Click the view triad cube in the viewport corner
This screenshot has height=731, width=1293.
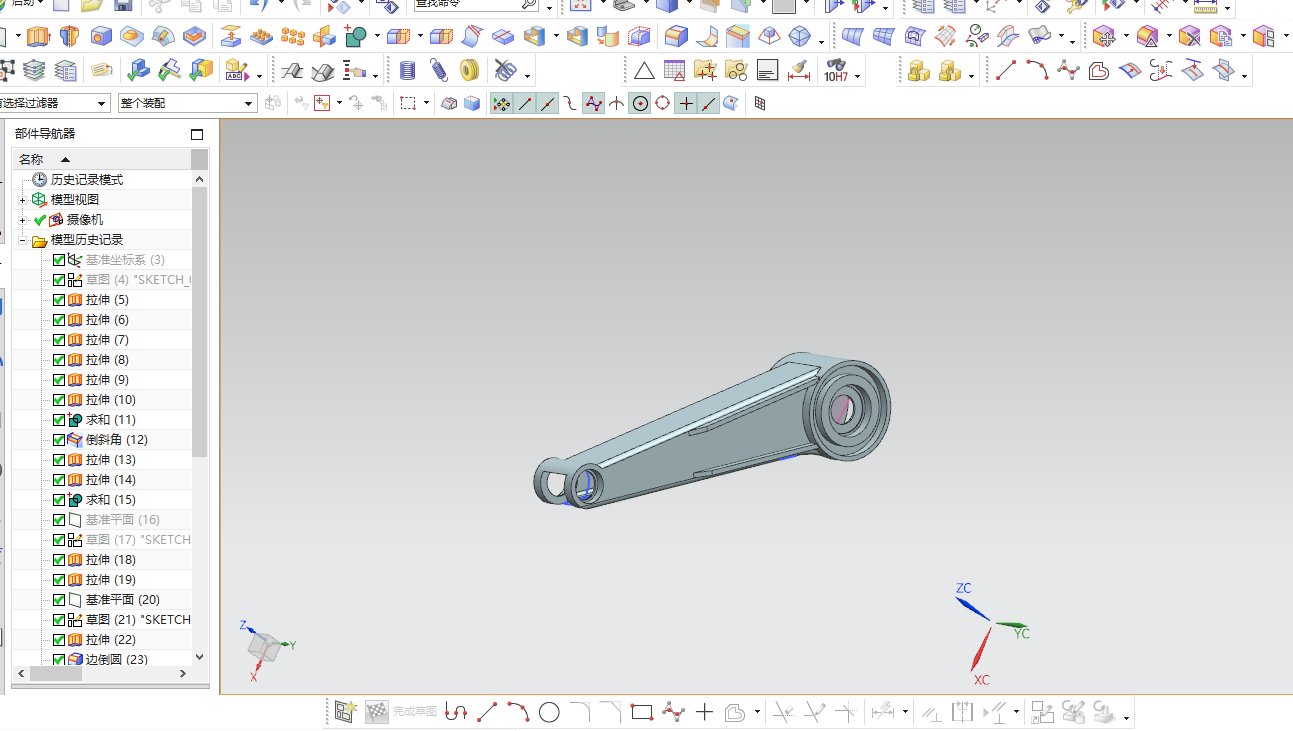[265, 647]
